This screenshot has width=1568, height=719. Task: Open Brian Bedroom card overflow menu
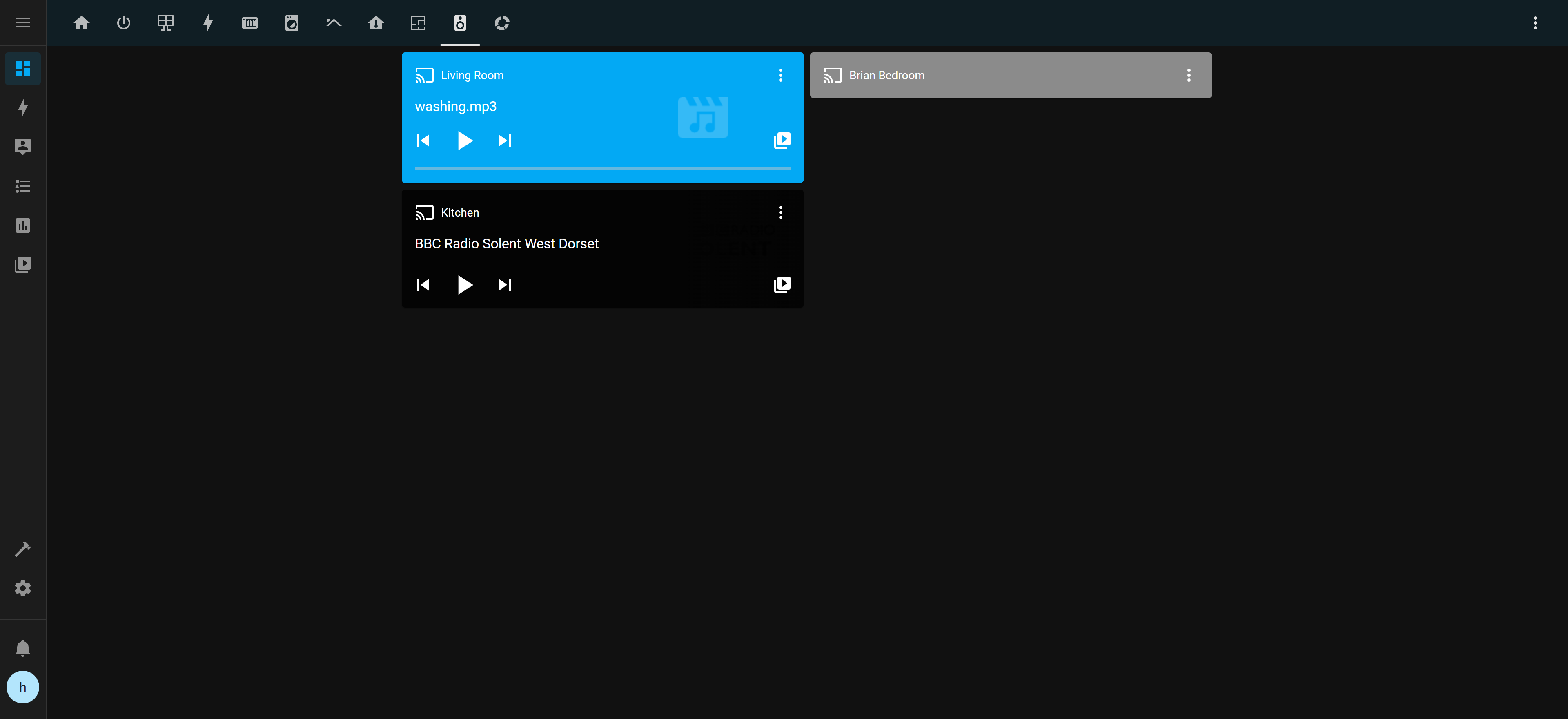[1188, 76]
